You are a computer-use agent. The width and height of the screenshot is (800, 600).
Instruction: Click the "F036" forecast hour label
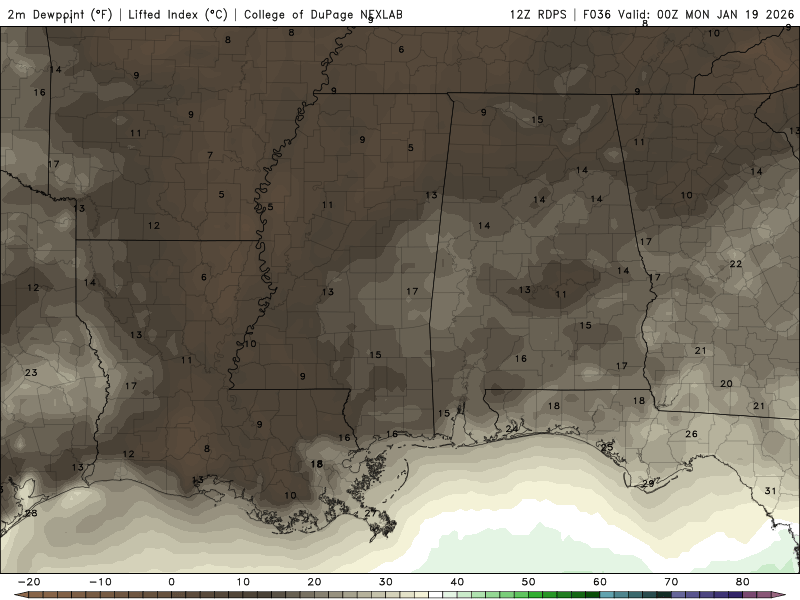[x=596, y=14]
